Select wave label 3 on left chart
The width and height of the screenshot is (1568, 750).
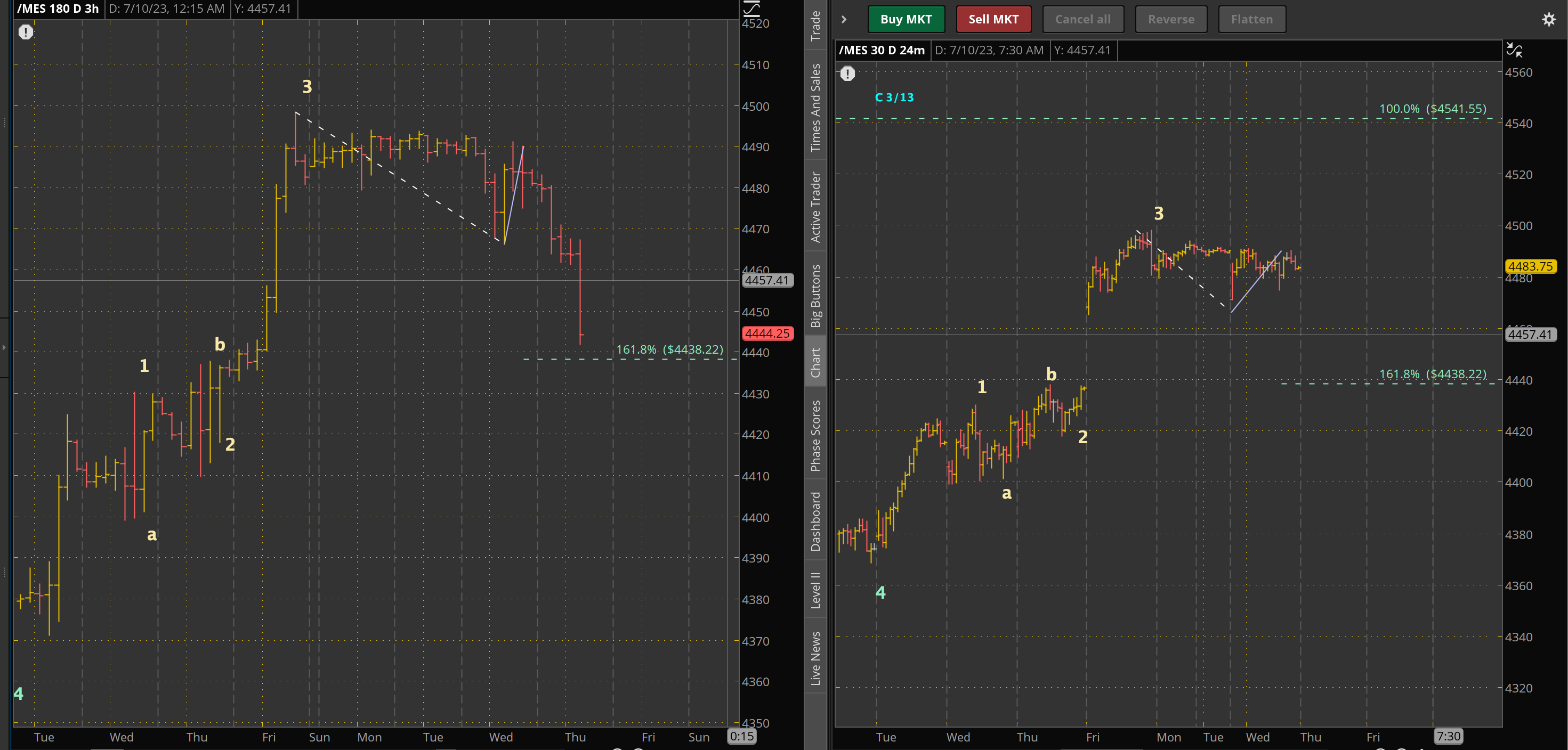point(308,87)
